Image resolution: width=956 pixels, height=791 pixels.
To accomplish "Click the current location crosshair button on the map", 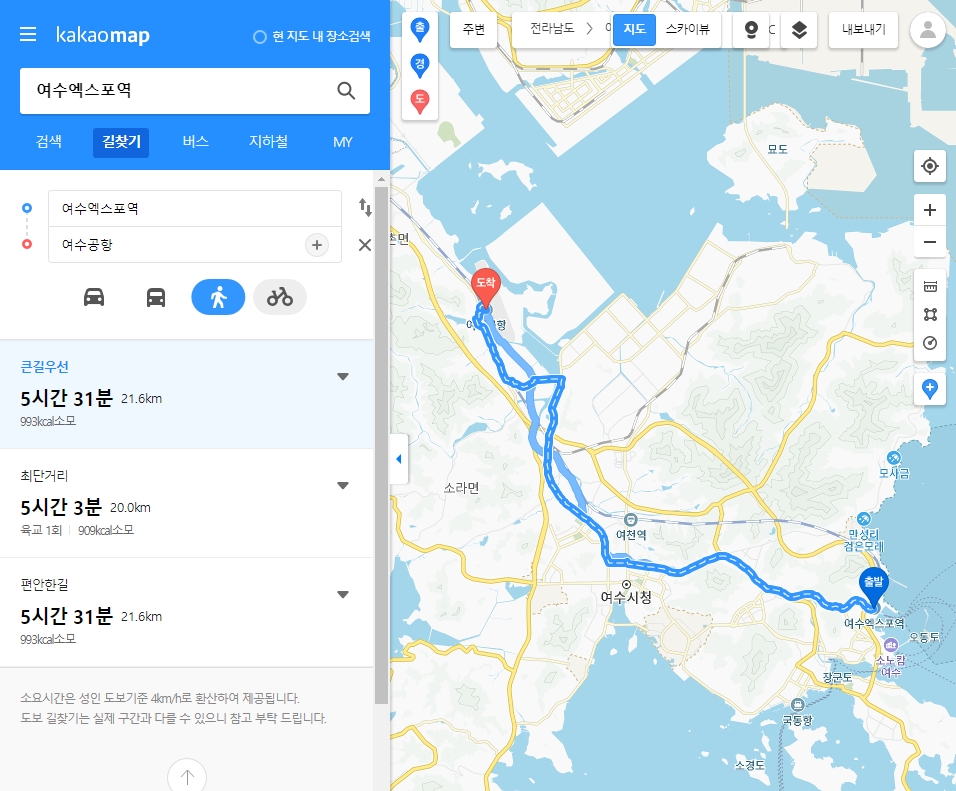I will tap(929, 166).
